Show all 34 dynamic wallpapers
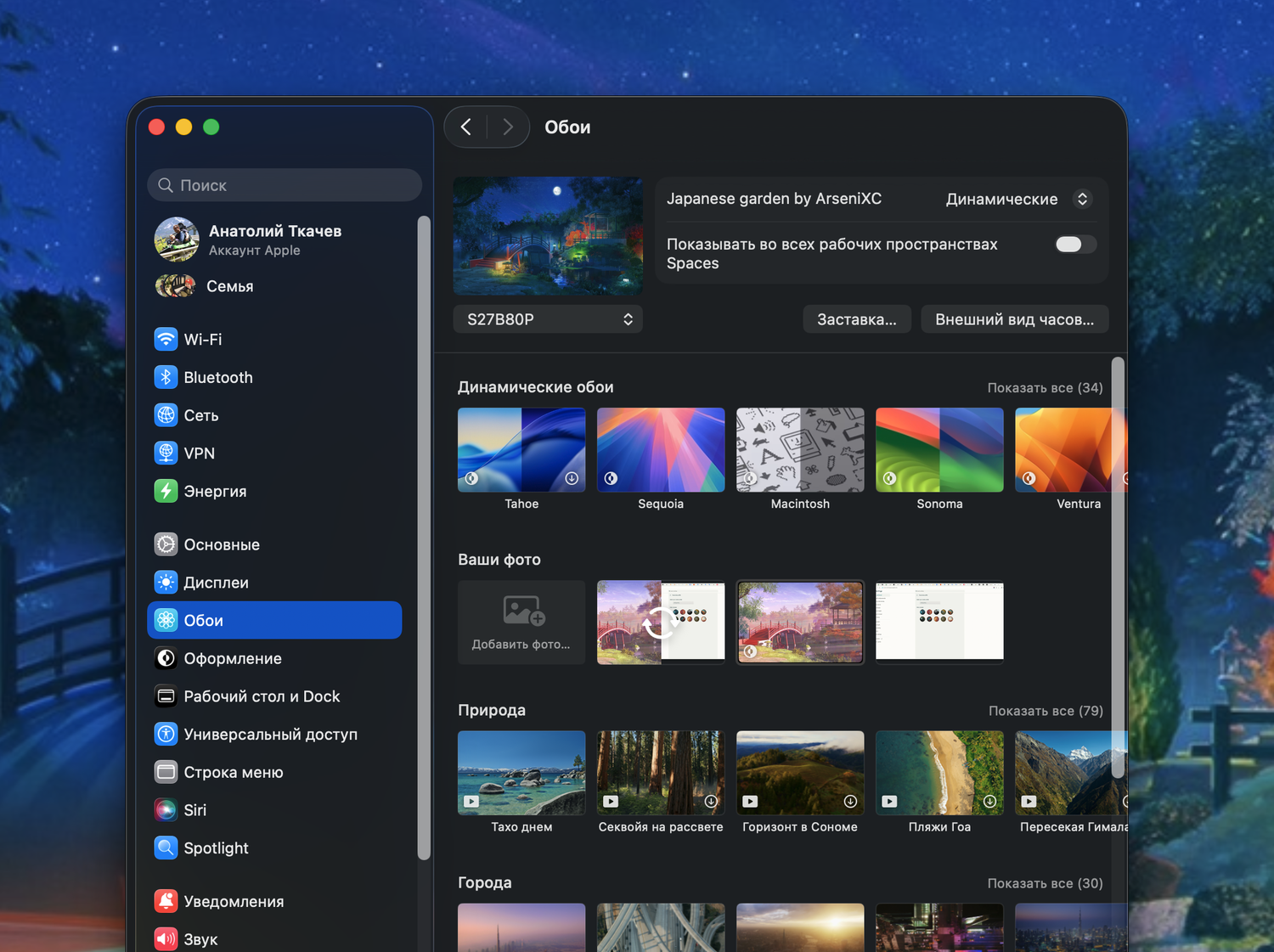This screenshot has width=1274, height=952. point(1045,387)
